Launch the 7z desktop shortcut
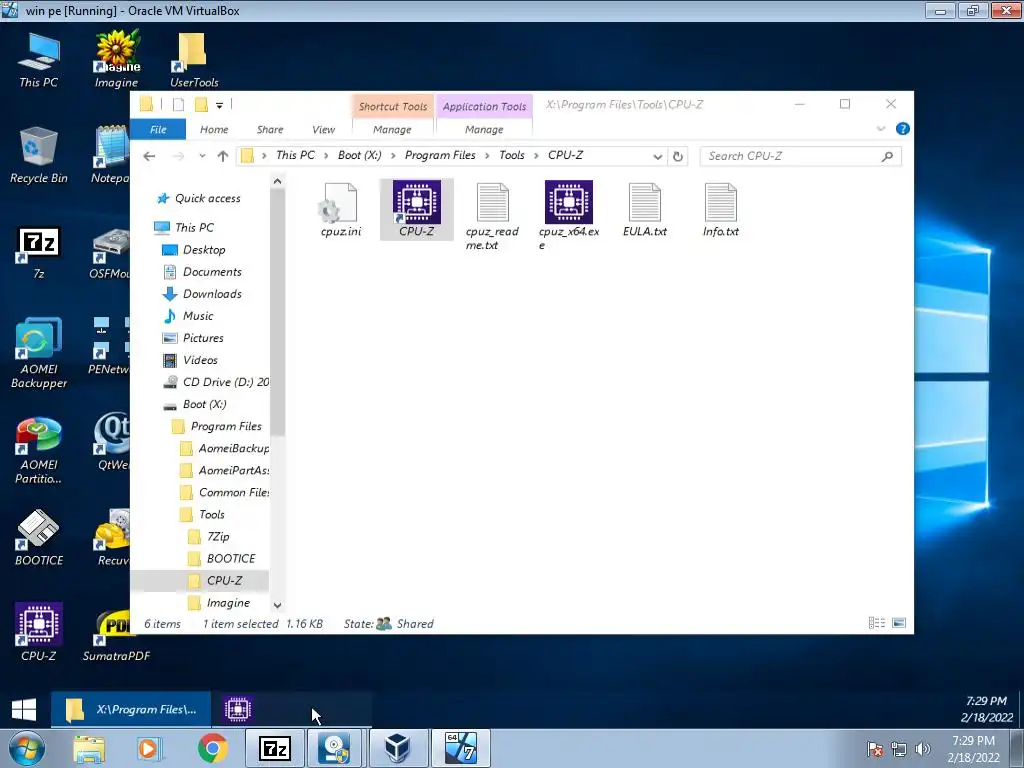Screen dimensions: 1024x768 [39, 252]
